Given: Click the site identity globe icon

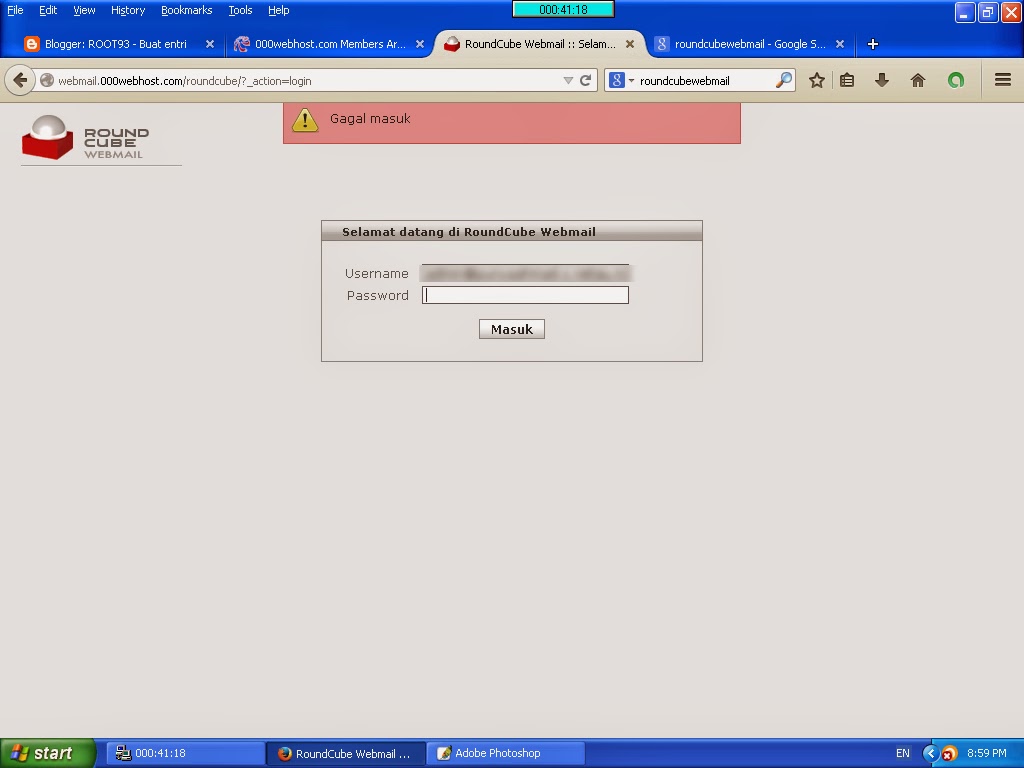Looking at the screenshot, I should tap(46, 80).
